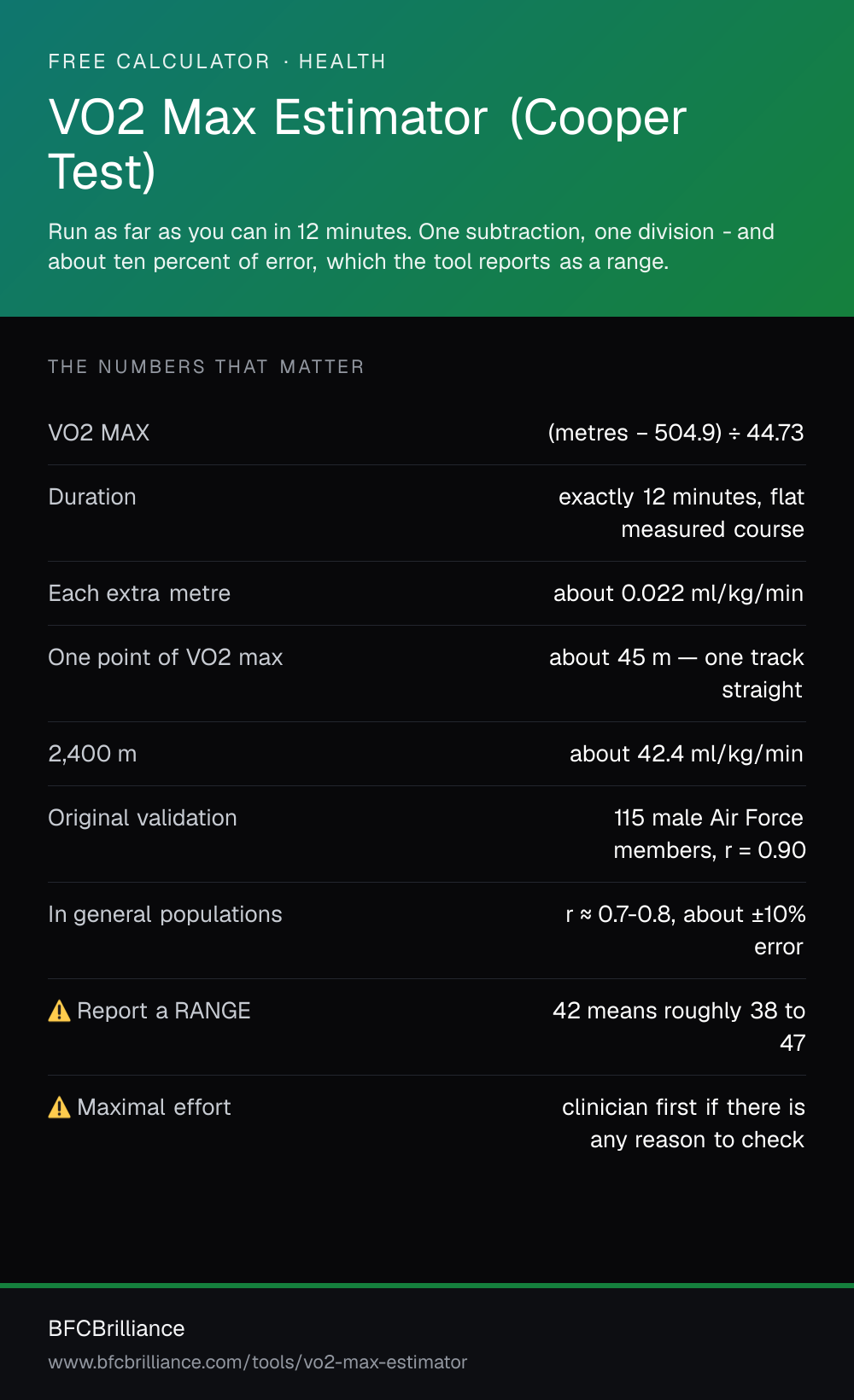Select the 'about 45 m' track value
This screenshot has width=854, height=1400.
676,674
